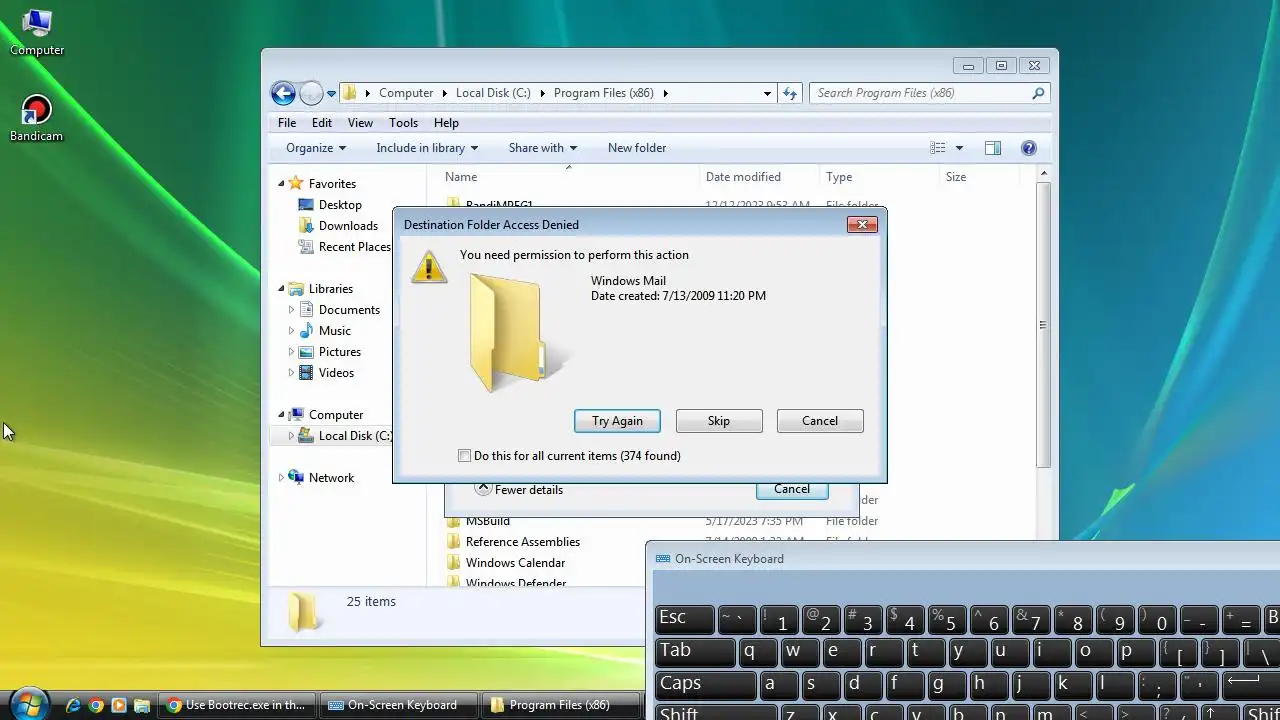Select the MSBuild folder

[x=488, y=521]
